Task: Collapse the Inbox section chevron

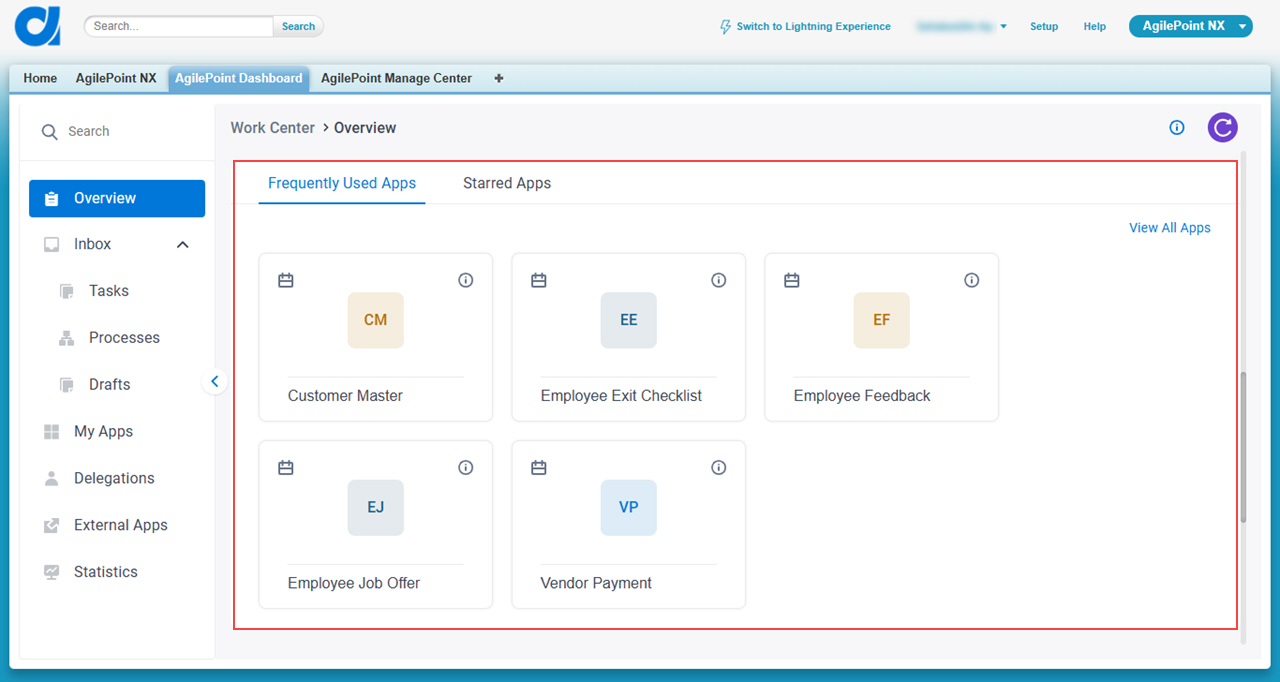Action: (x=183, y=244)
